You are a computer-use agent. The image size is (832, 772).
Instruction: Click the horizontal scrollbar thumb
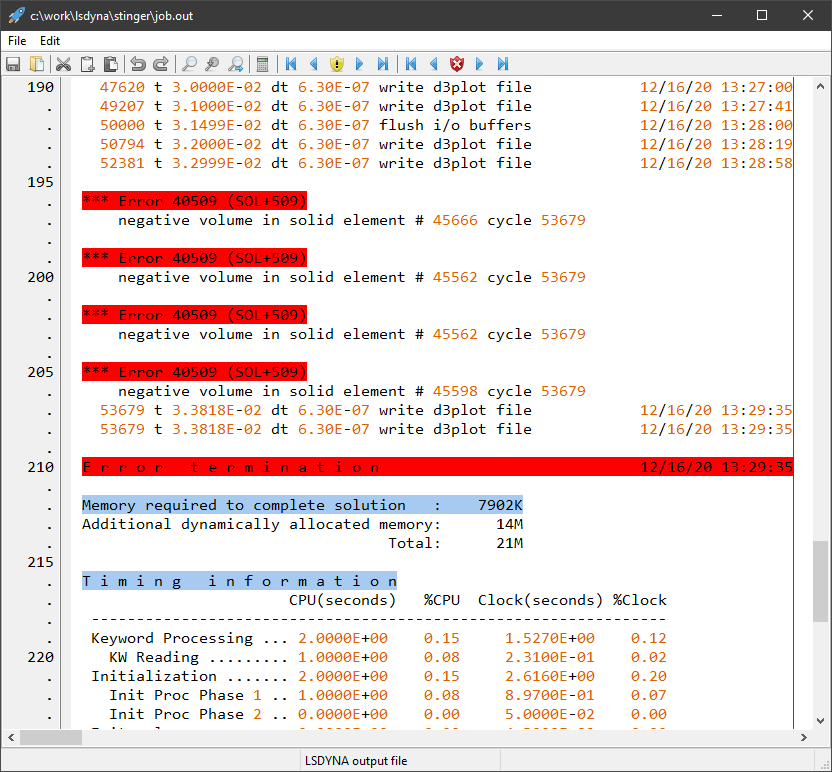[x=51, y=738]
